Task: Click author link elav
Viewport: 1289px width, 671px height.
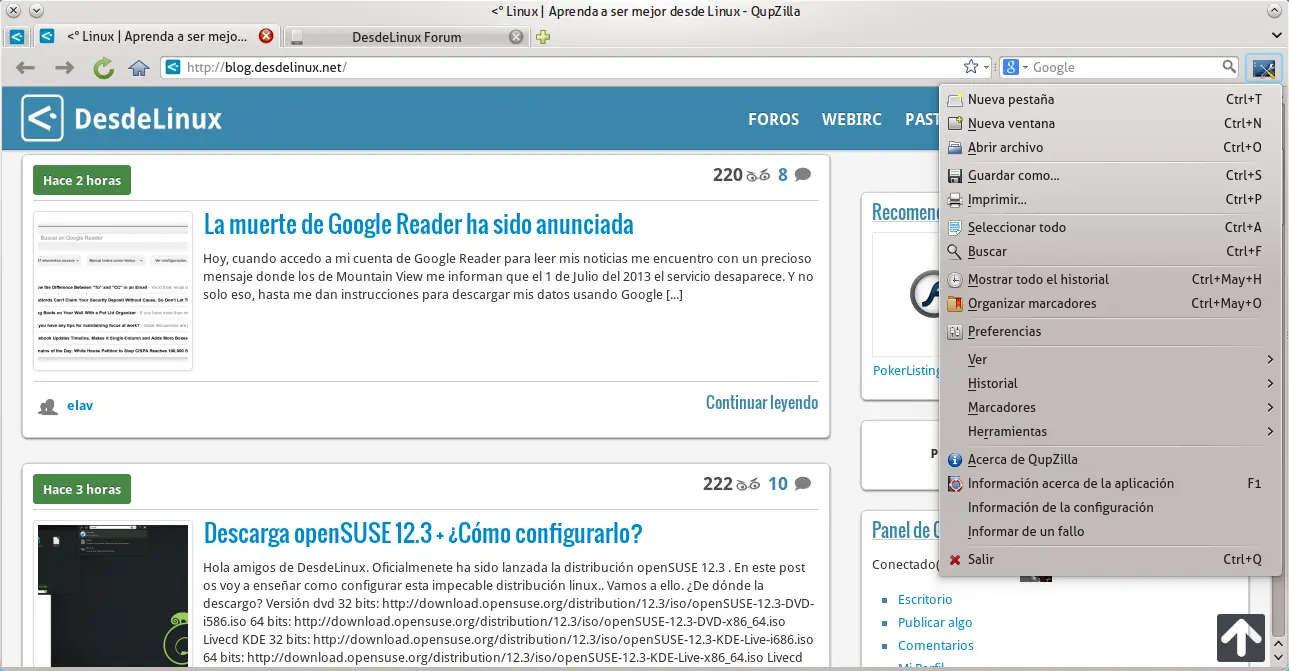Action: point(80,406)
